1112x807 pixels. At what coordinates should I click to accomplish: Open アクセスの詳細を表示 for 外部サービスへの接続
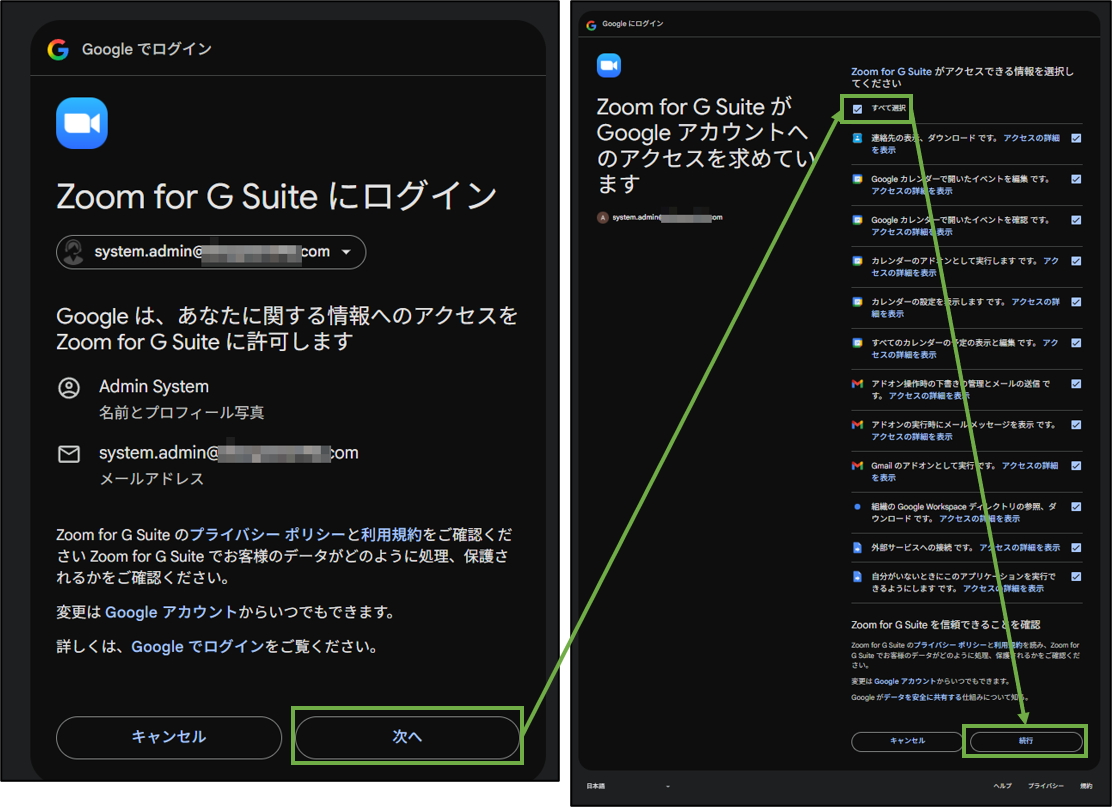click(1019, 547)
